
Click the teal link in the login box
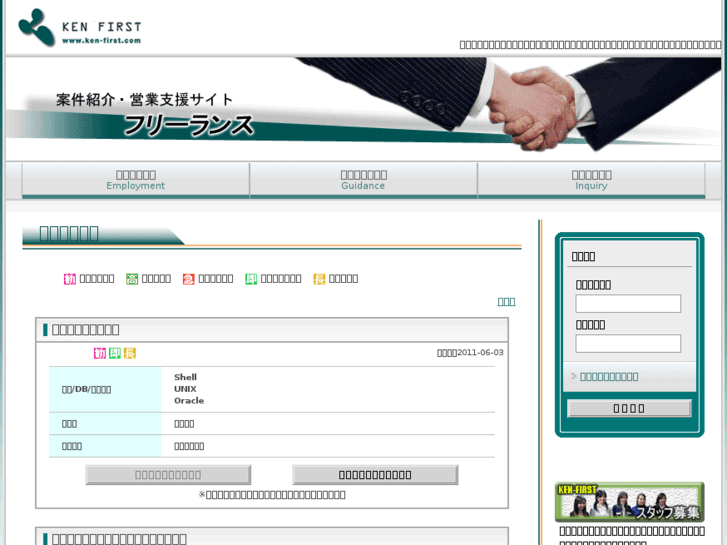tap(609, 377)
